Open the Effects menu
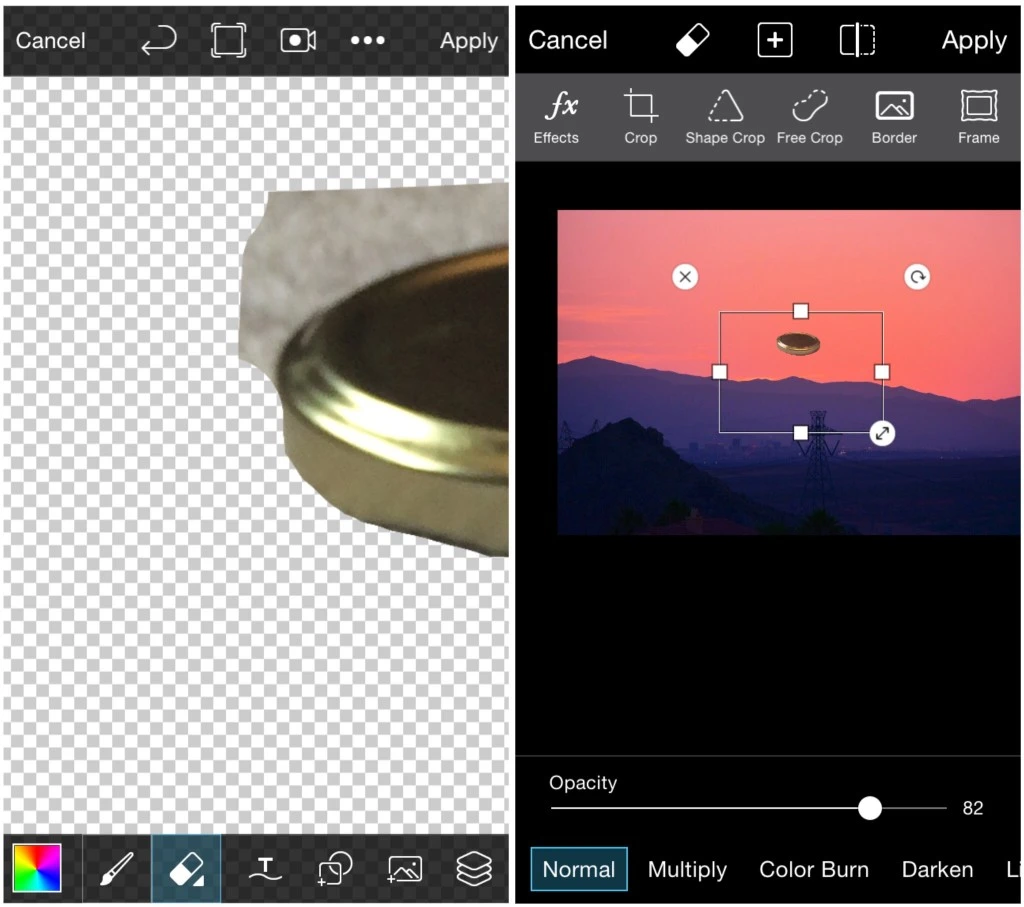Image resolution: width=1024 pixels, height=907 pixels. pos(556,117)
